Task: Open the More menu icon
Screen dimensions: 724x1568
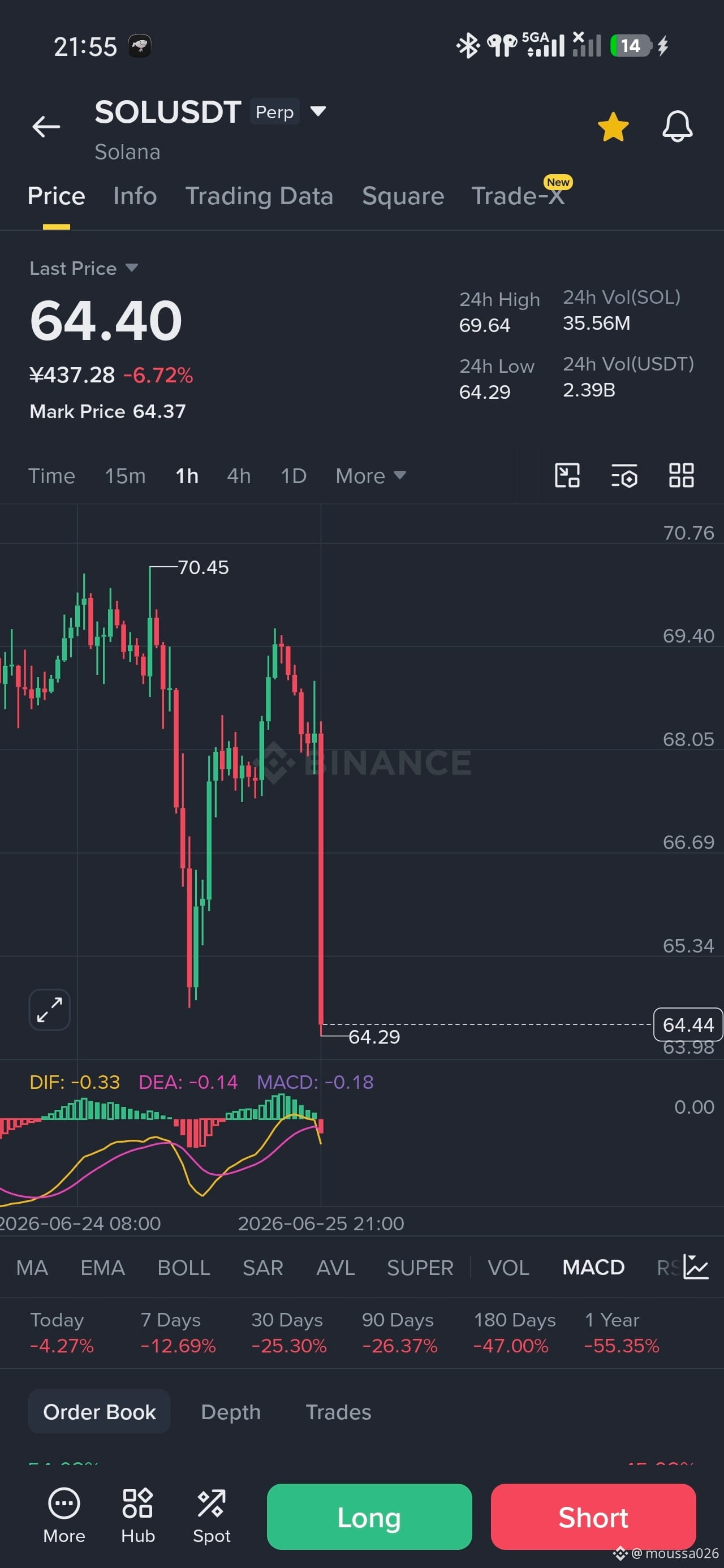Action: click(64, 1517)
